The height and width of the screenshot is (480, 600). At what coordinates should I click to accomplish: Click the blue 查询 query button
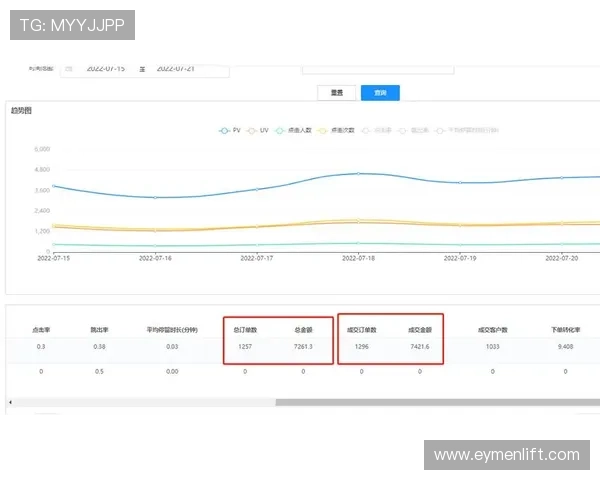coord(380,93)
